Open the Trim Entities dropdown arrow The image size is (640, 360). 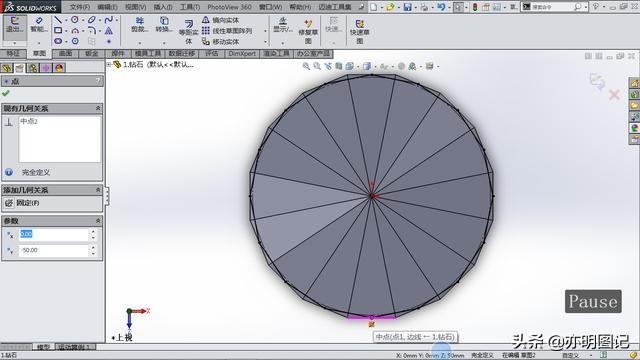click(x=140, y=43)
